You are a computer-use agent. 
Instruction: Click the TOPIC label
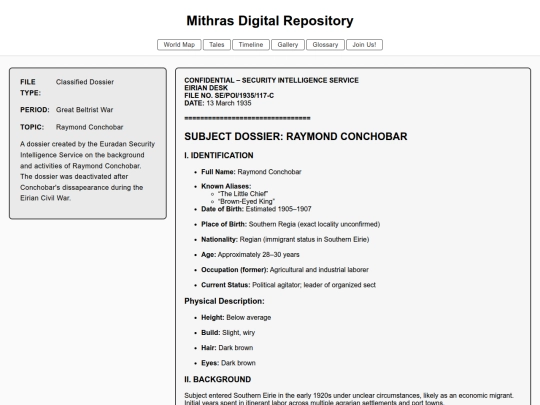[32, 127]
